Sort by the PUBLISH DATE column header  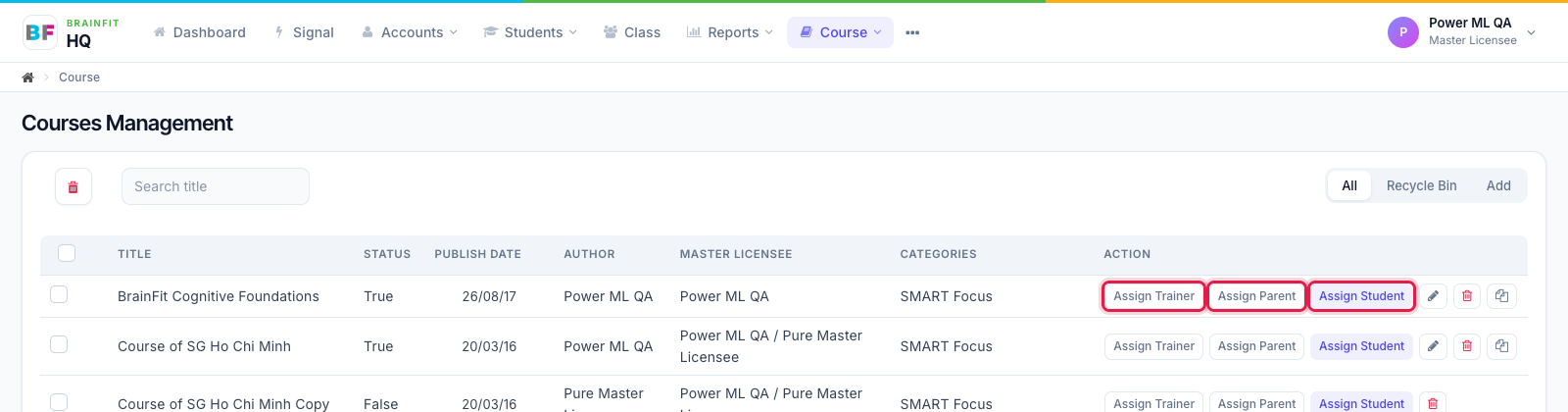point(478,254)
